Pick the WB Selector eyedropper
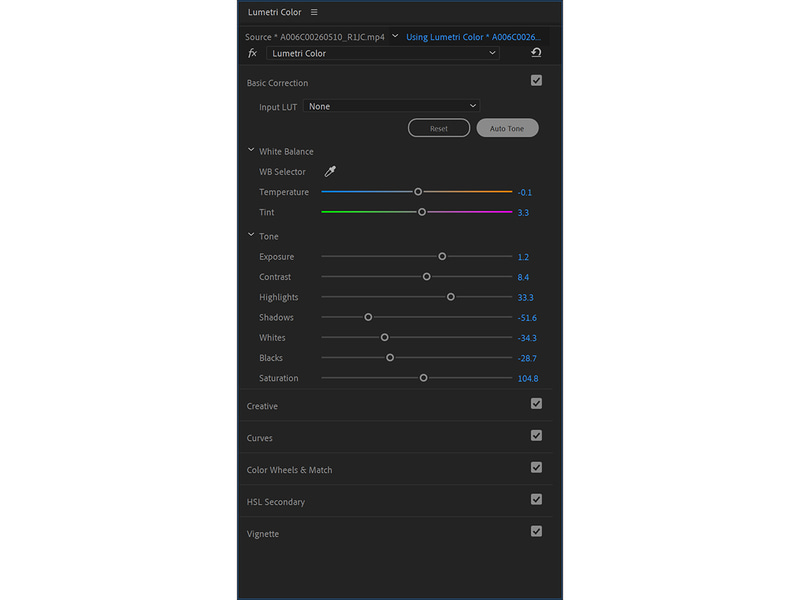 [x=330, y=171]
